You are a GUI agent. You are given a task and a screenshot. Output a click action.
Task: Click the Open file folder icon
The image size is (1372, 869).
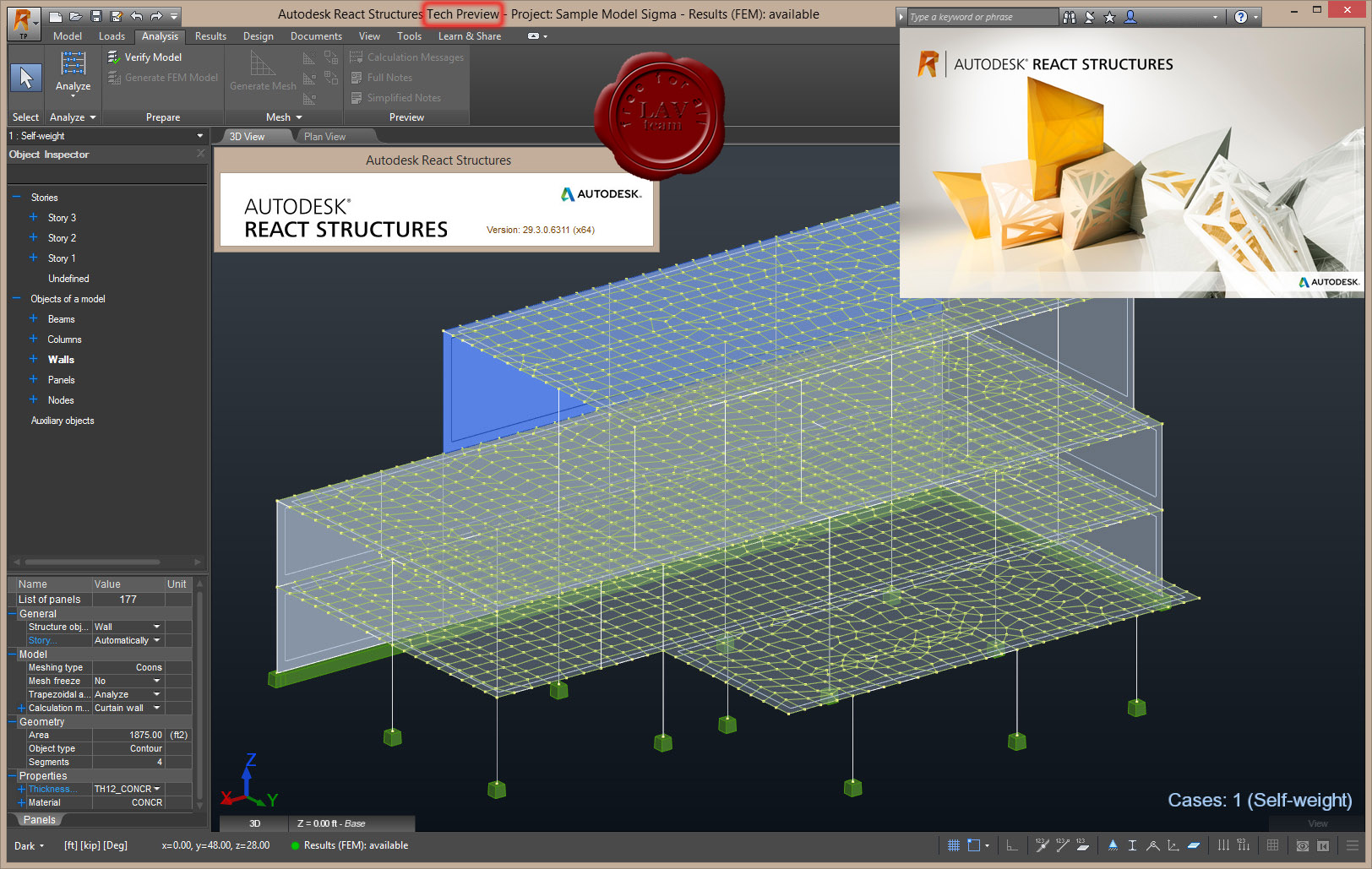[x=75, y=16]
